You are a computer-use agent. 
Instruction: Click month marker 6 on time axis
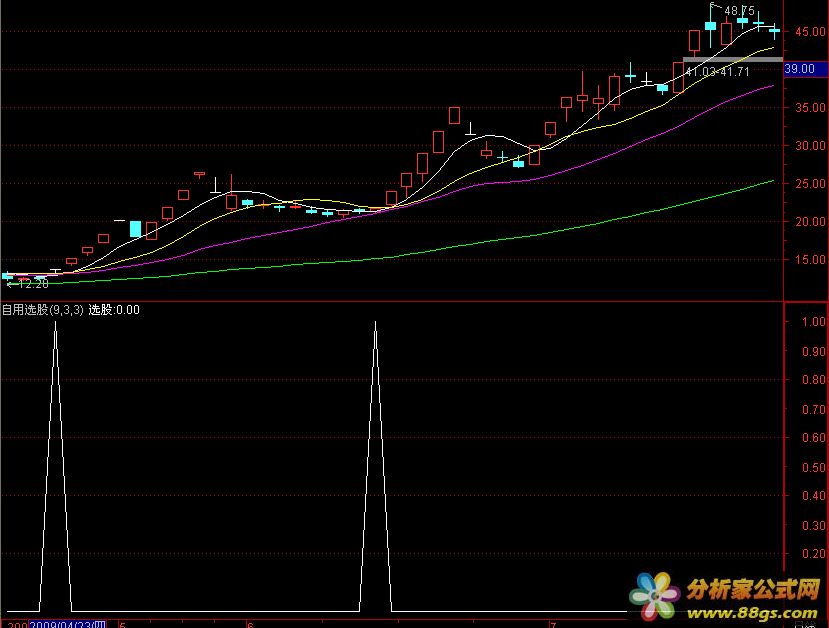[250, 625]
